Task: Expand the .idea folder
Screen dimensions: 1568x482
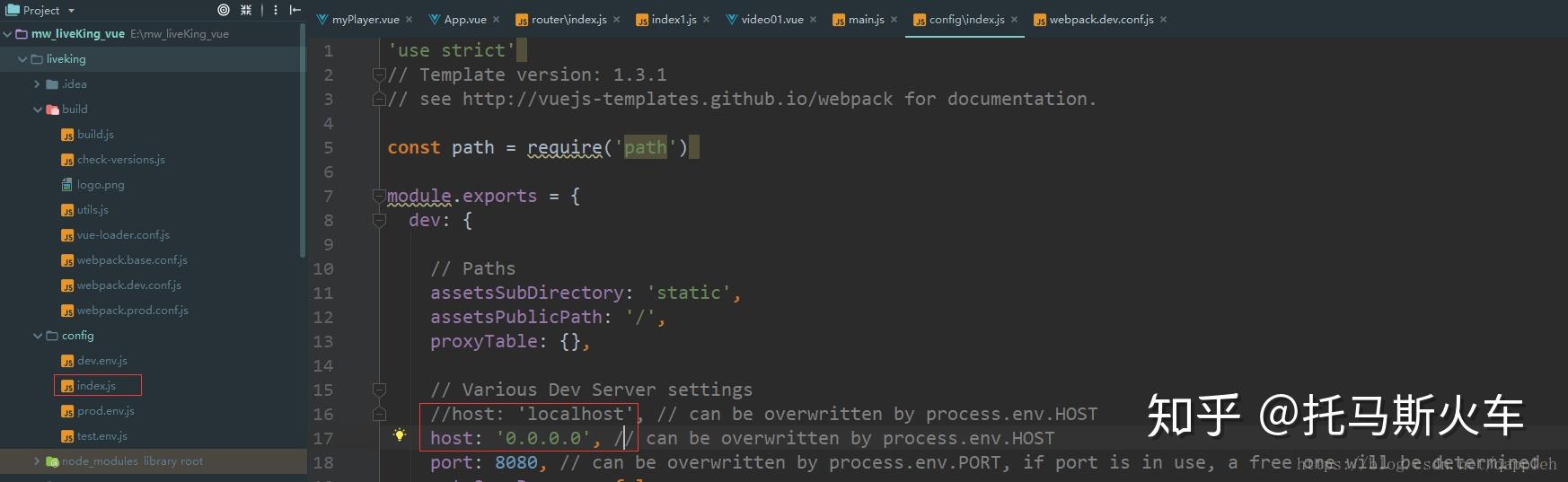Action: tap(37, 84)
